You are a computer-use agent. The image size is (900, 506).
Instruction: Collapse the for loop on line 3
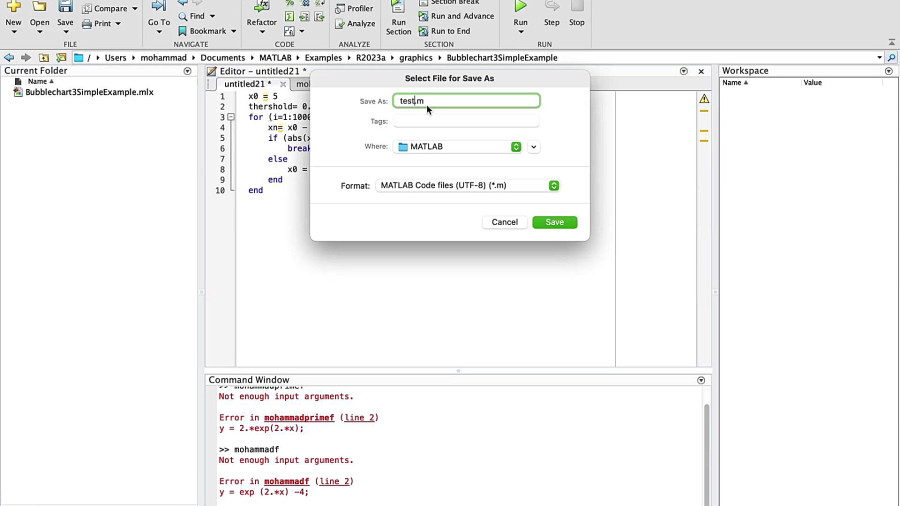(x=231, y=117)
